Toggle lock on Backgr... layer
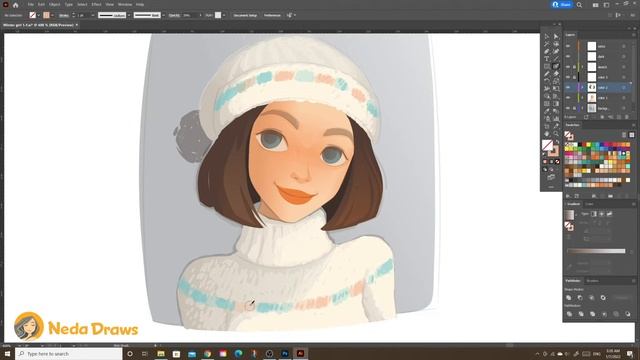640x360 pixels. click(x=574, y=108)
